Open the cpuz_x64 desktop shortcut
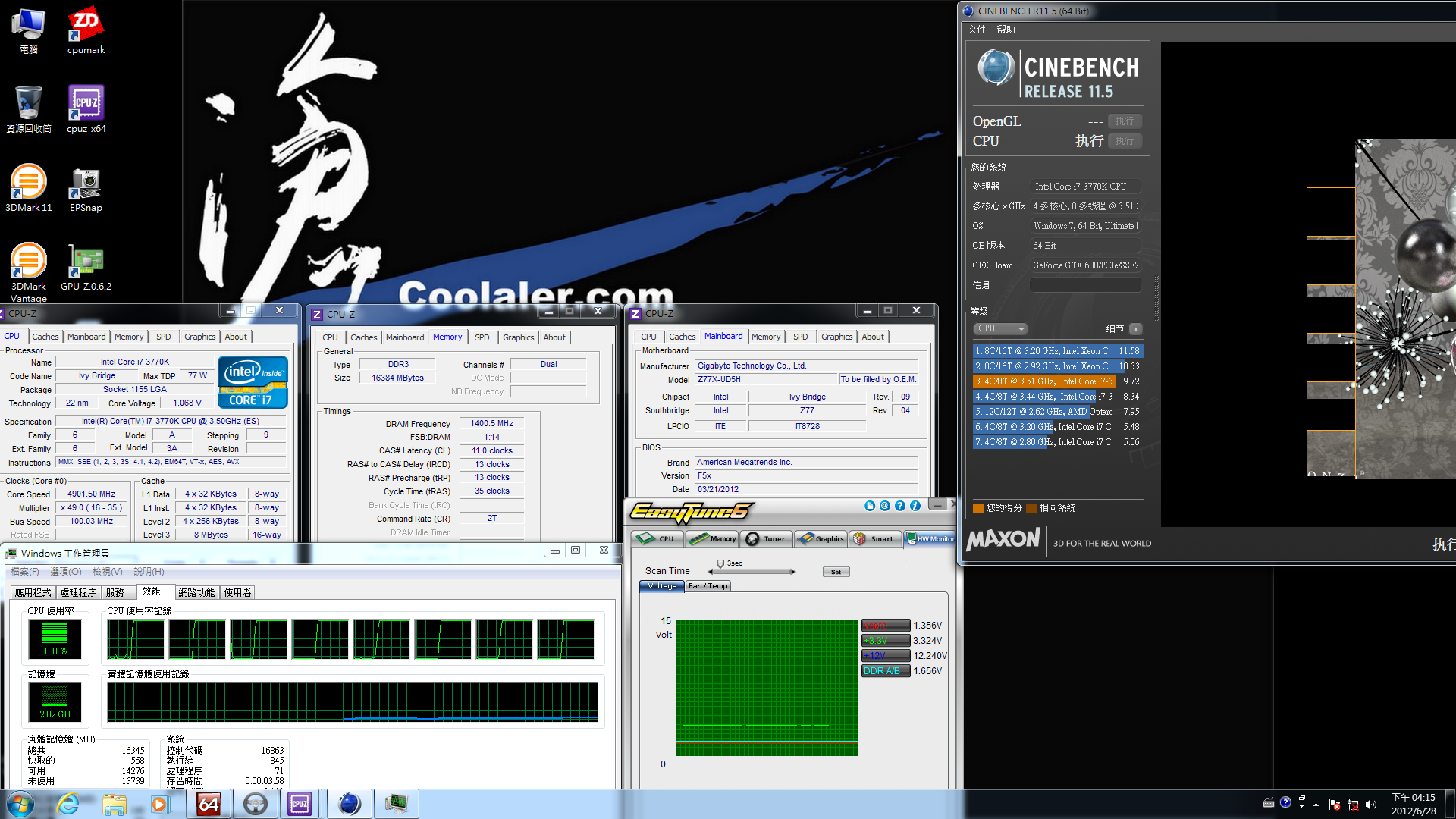The height and width of the screenshot is (819, 1456). pos(86,109)
